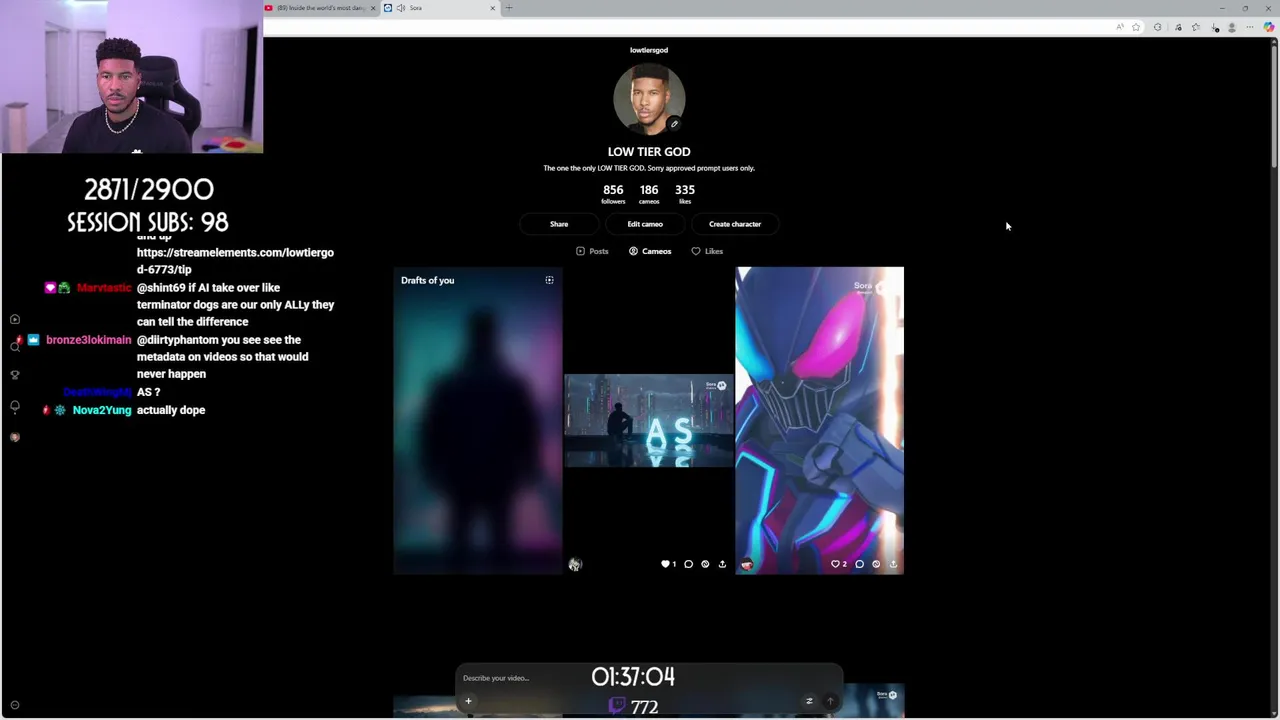Open the trophy icon in sidebar
The width and height of the screenshot is (1280, 720).
tap(15, 375)
